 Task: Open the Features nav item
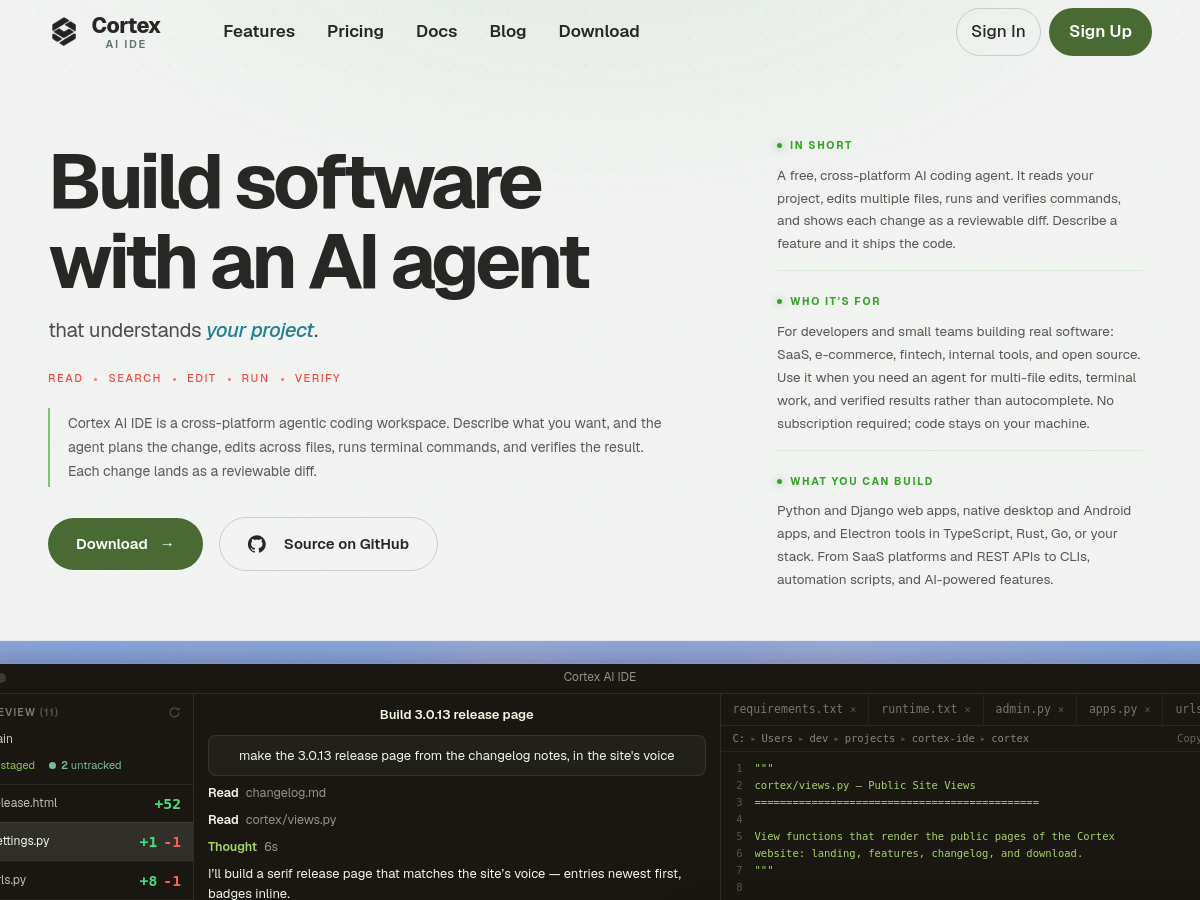tap(259, 31)
